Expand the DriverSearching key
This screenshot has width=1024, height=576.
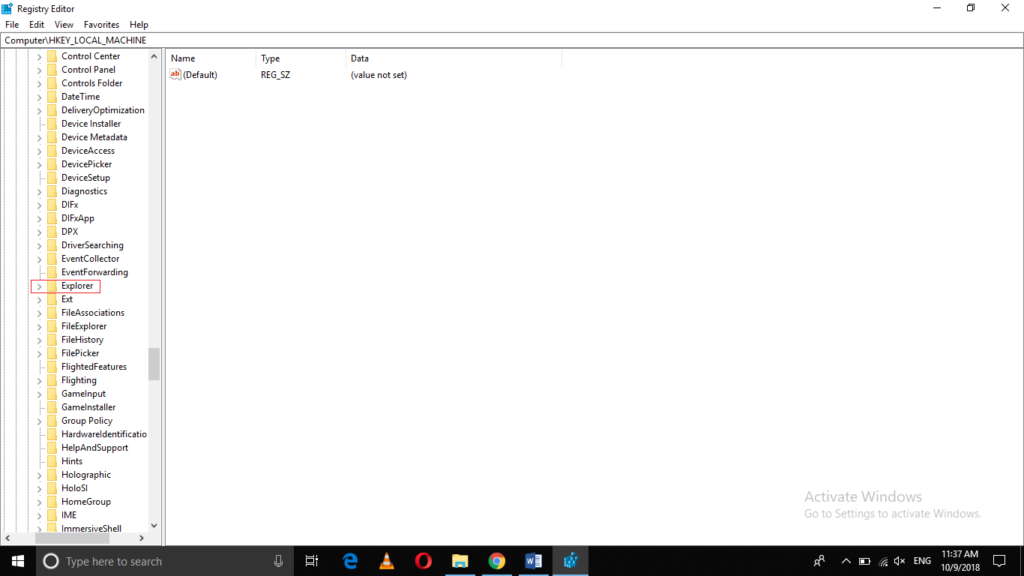click(39, 246)
